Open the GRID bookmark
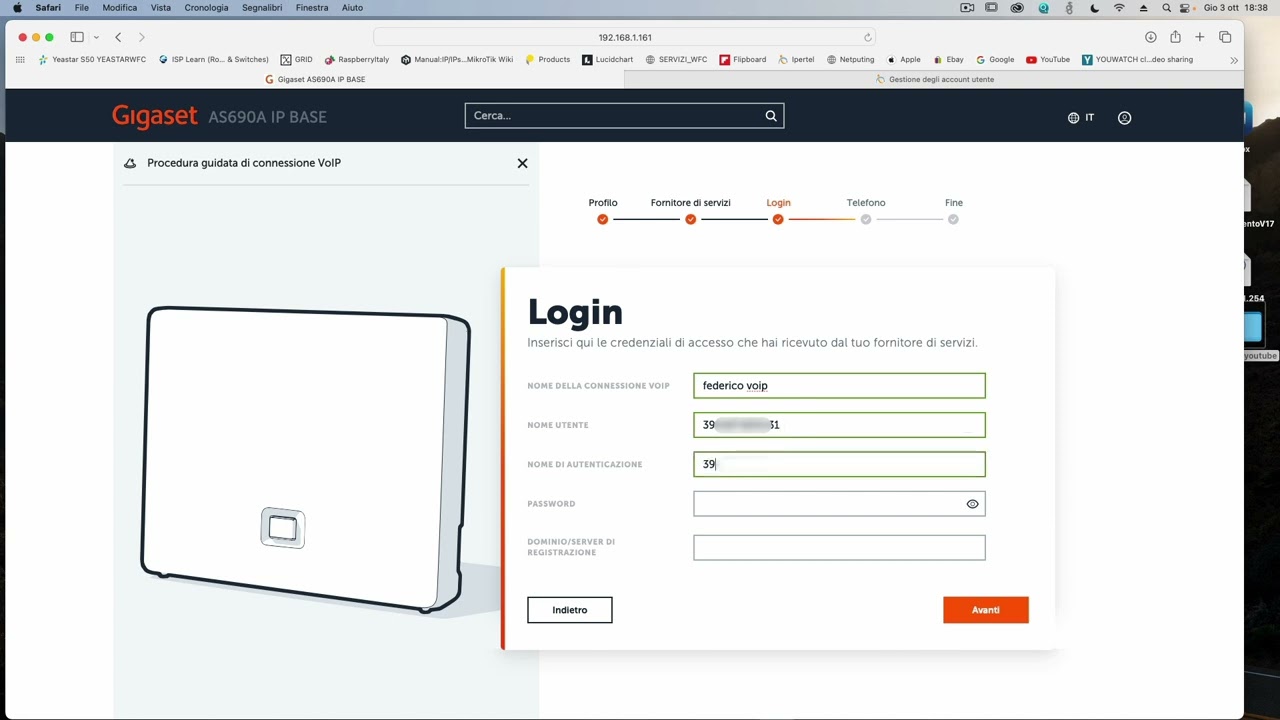 [x=297, y=60]
